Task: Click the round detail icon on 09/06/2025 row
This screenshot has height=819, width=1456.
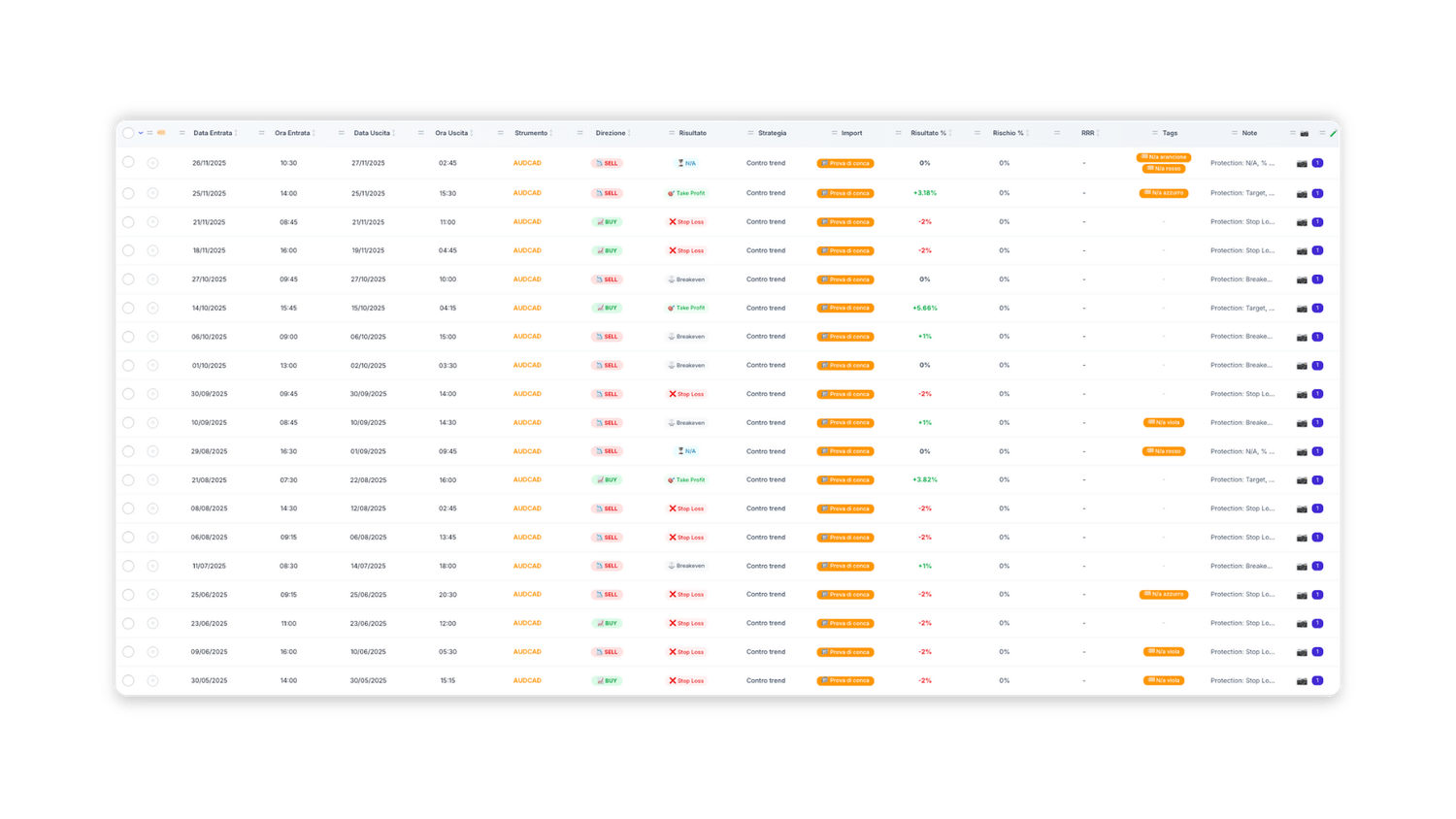Action: 152,652
